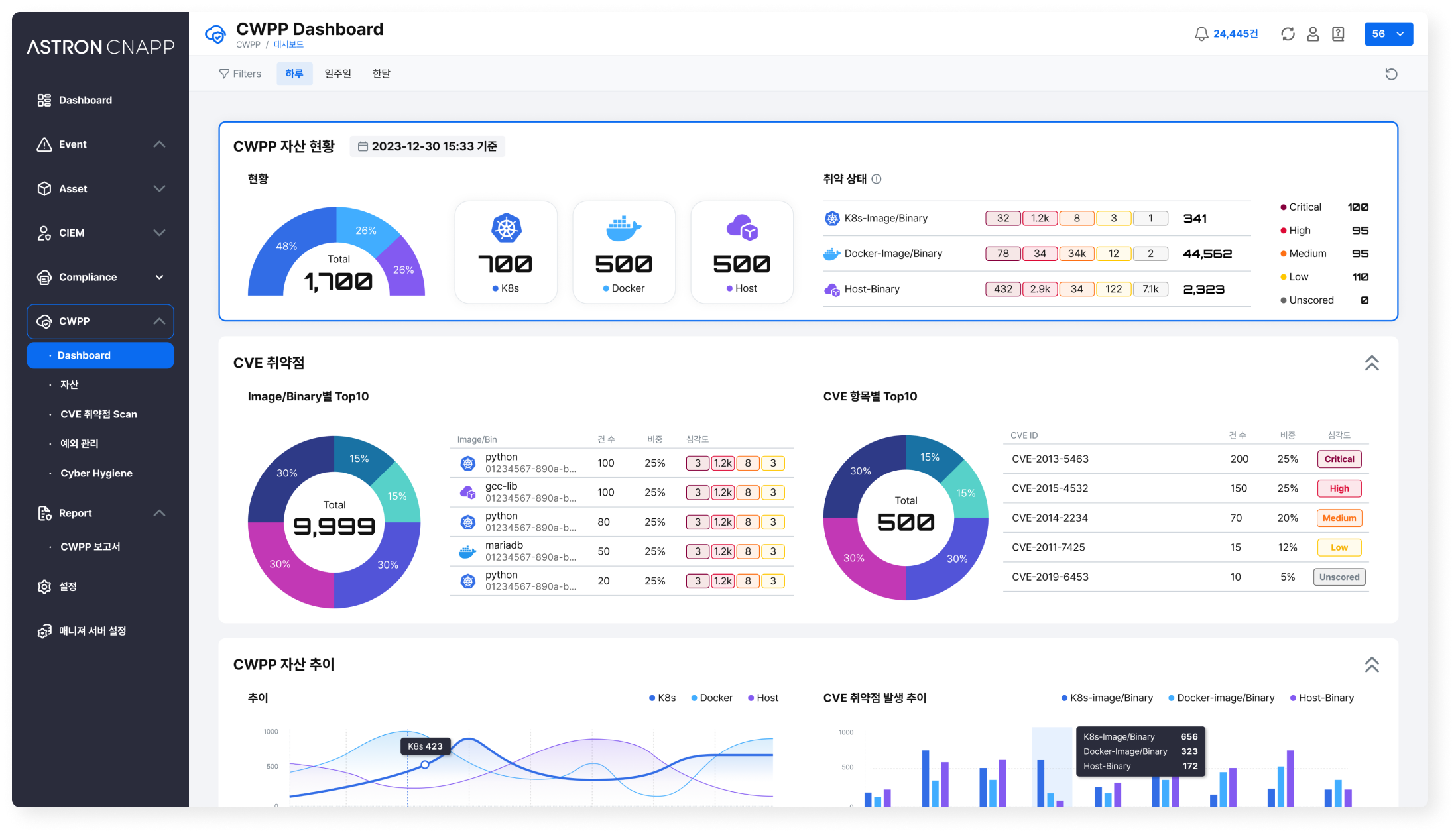The width and height of the screenshot is (1456, 835).
Task: Click the CWPP Dashboard cloud logo icon
Action: (x=215, y=34)
